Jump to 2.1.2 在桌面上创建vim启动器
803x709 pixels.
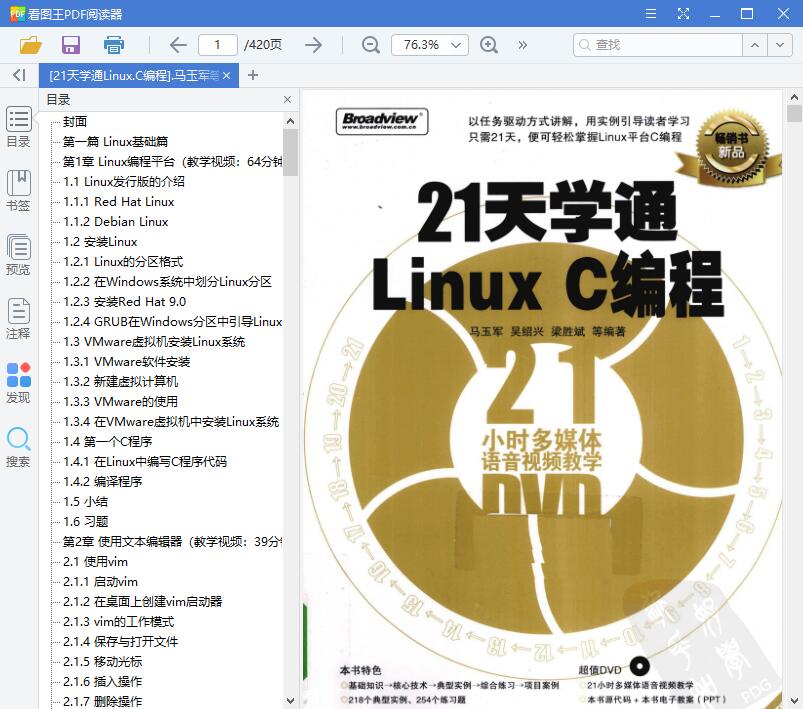coord(143,601)
